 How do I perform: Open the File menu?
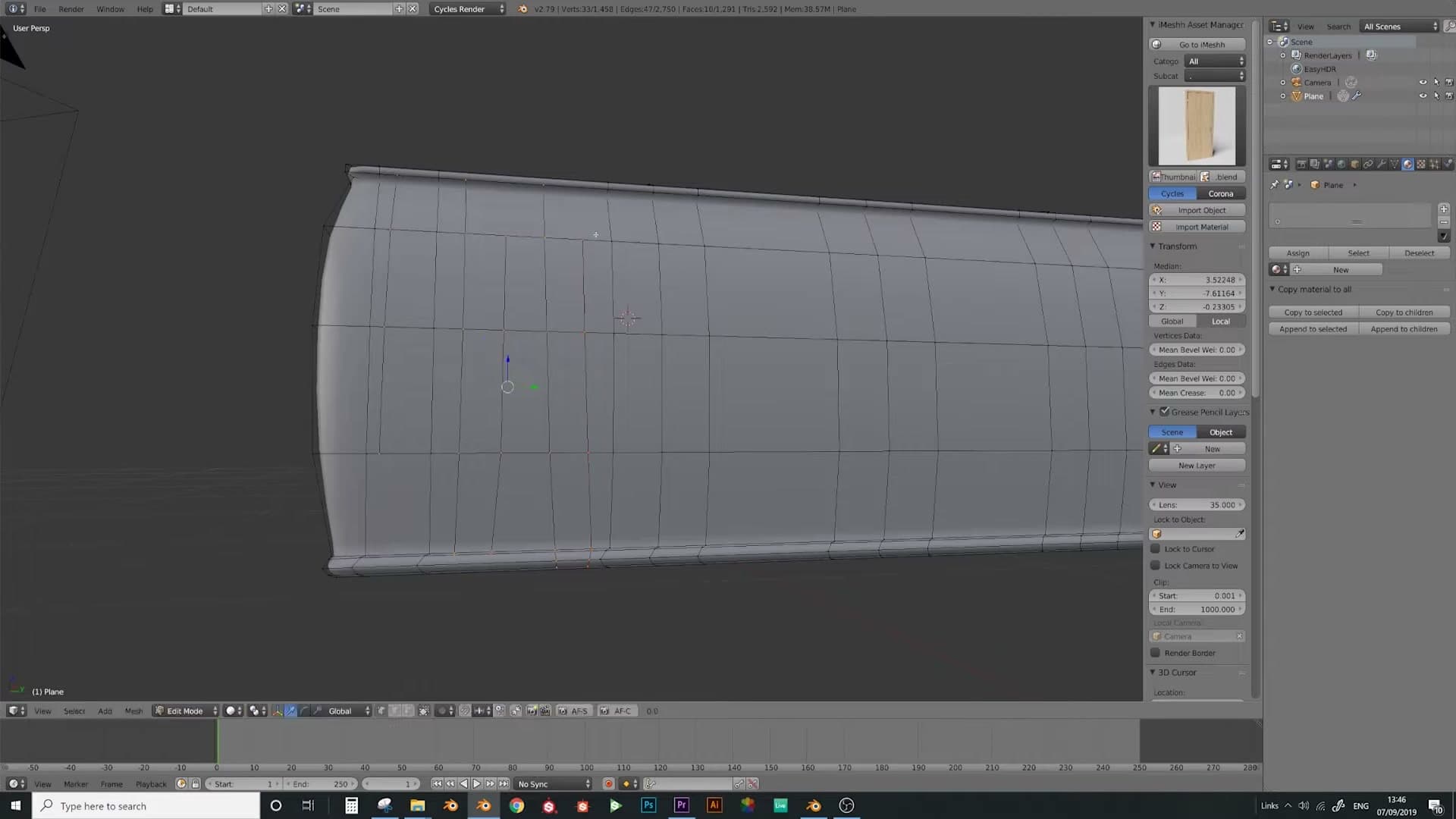click(x=39, y=8)
